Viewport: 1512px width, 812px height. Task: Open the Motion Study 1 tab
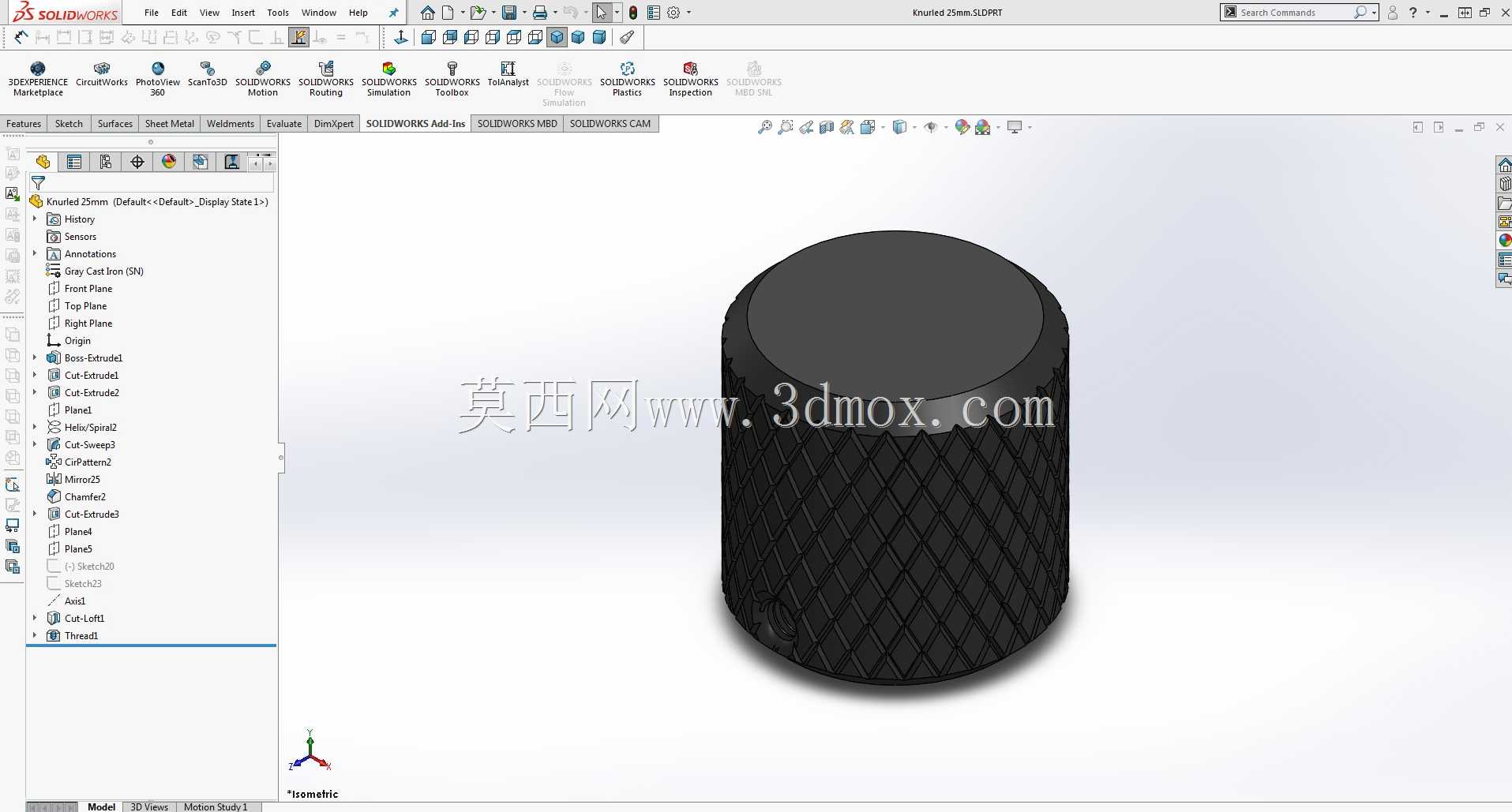(x=216, y=806)
